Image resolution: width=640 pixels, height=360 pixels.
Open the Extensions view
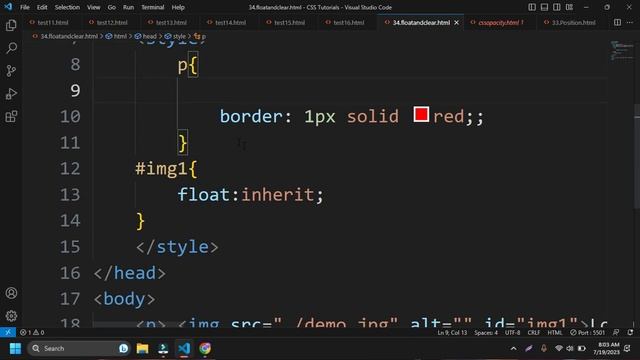(11, 117)
